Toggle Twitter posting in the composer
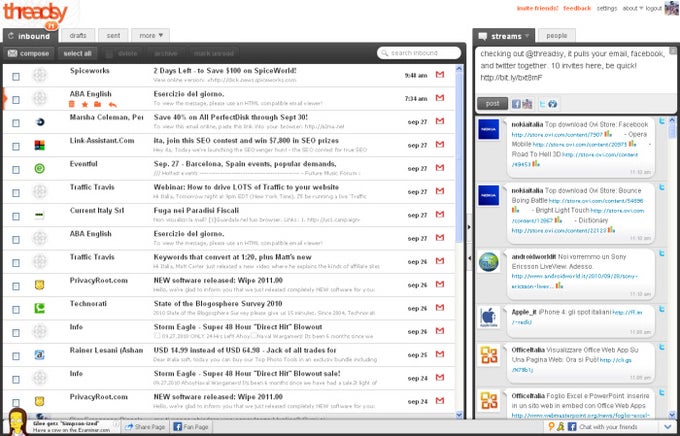 (x=541, y=104)
